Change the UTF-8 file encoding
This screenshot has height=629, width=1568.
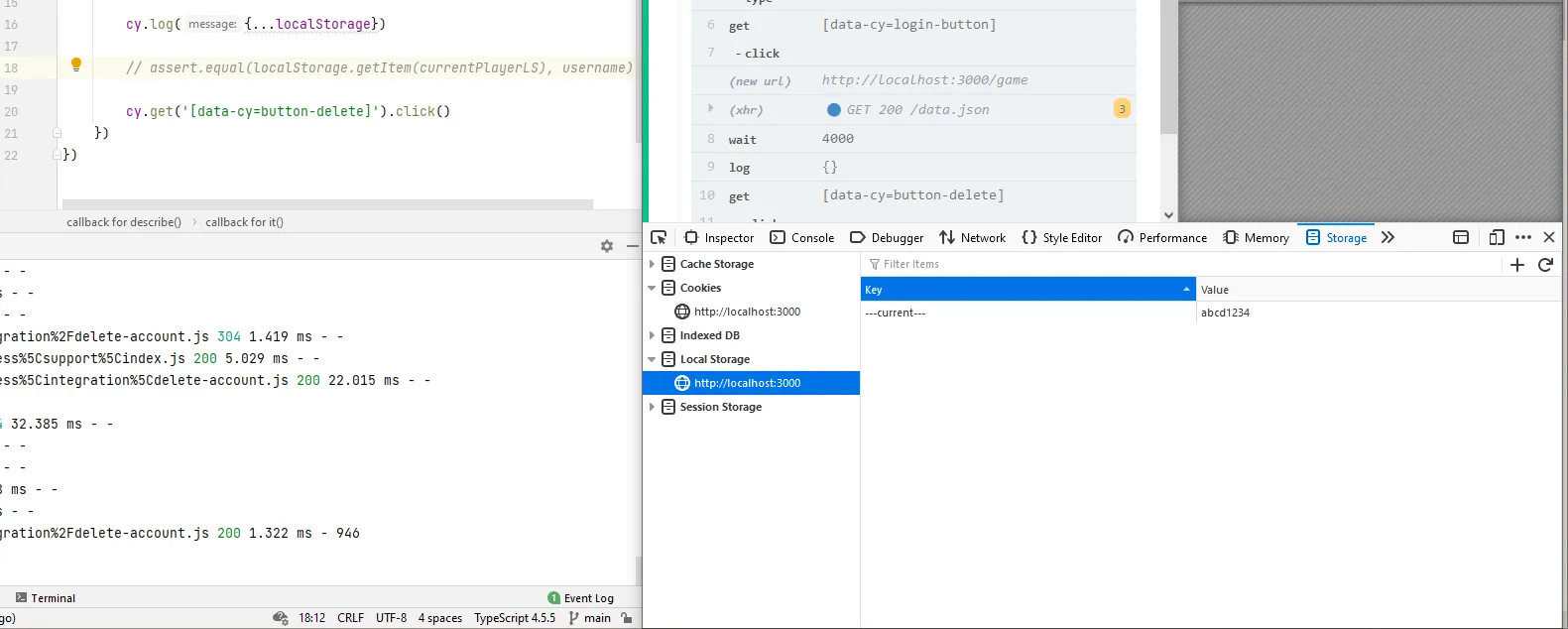tap(391, 618)
